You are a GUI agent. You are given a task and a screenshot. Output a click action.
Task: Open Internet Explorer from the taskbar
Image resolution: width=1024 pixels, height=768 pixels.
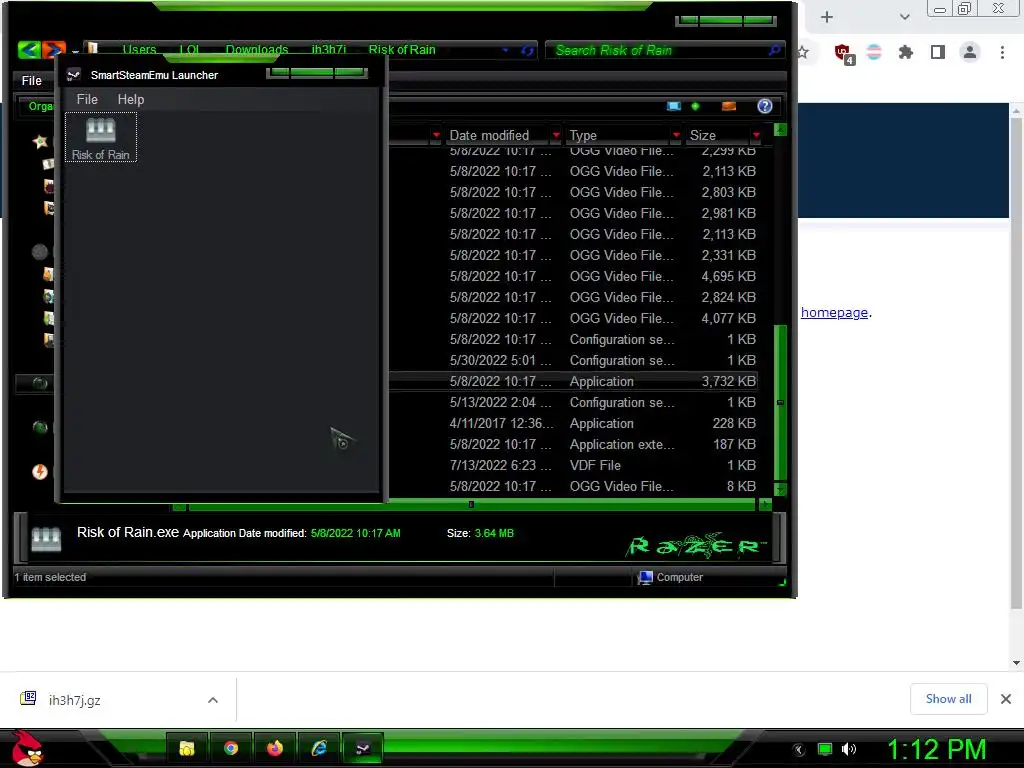[x=319, y=748]
